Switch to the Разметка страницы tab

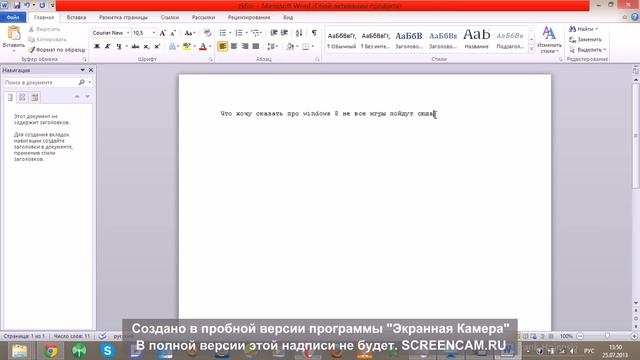[123, 18]
